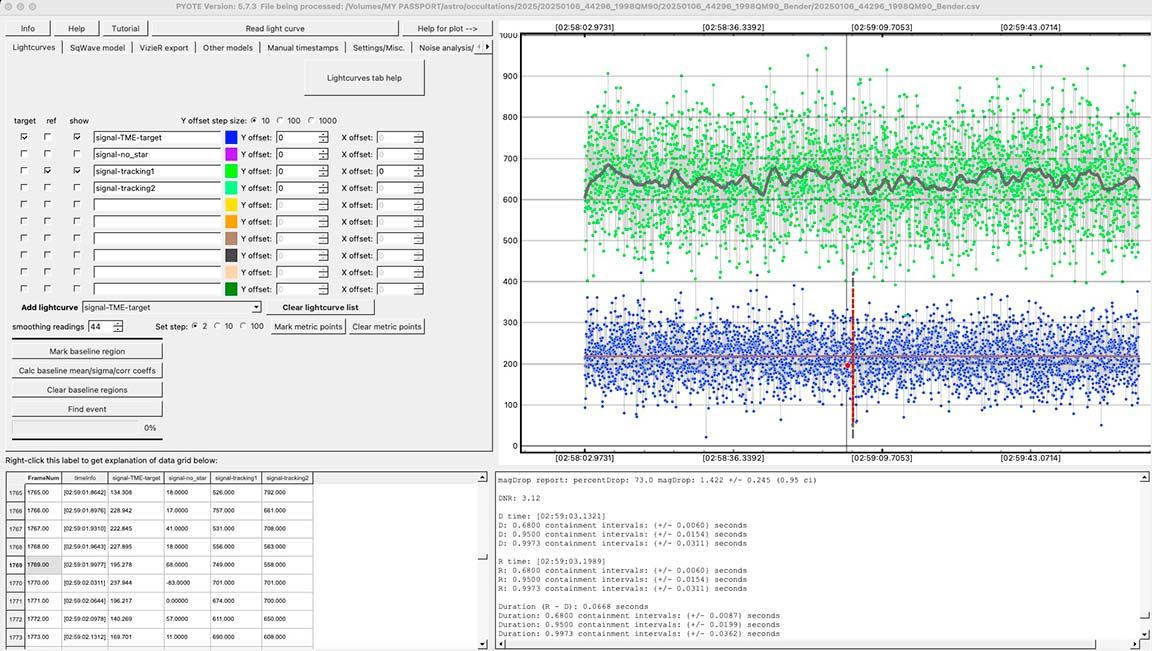Switch to Other models tab
The height and width of the screenshot is (651, 1152).
(228, 48)
